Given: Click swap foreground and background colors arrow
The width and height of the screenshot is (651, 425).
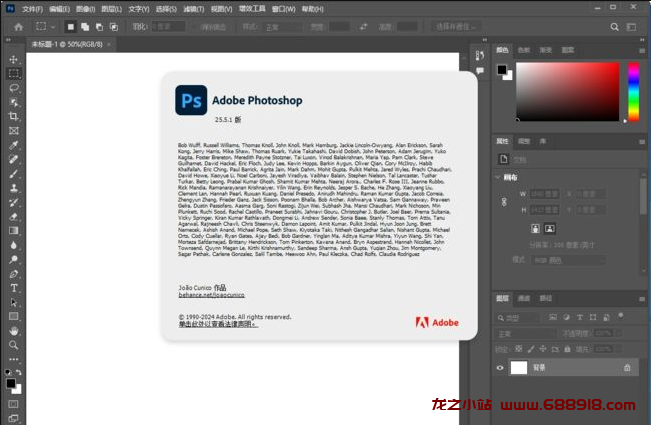Looking at the screenshot, I should (x=19, y=372).
